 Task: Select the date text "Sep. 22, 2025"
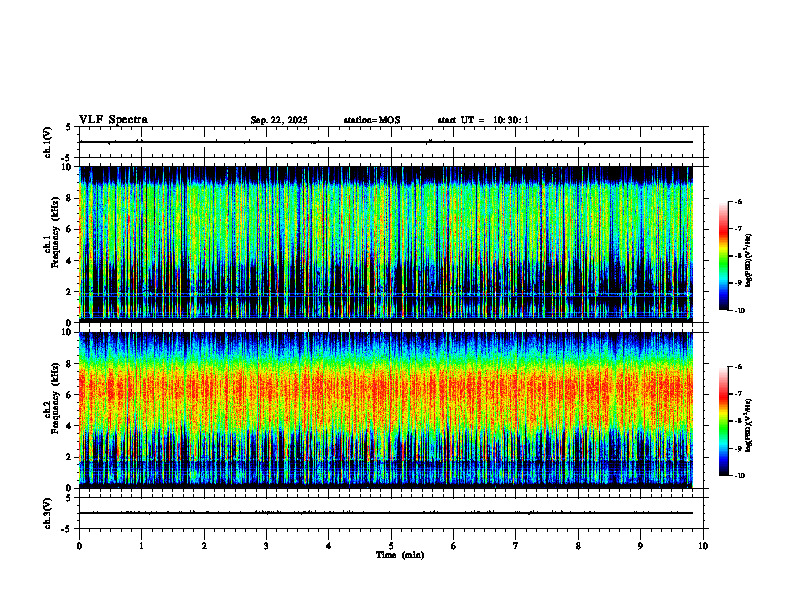[x=279, y=120]
